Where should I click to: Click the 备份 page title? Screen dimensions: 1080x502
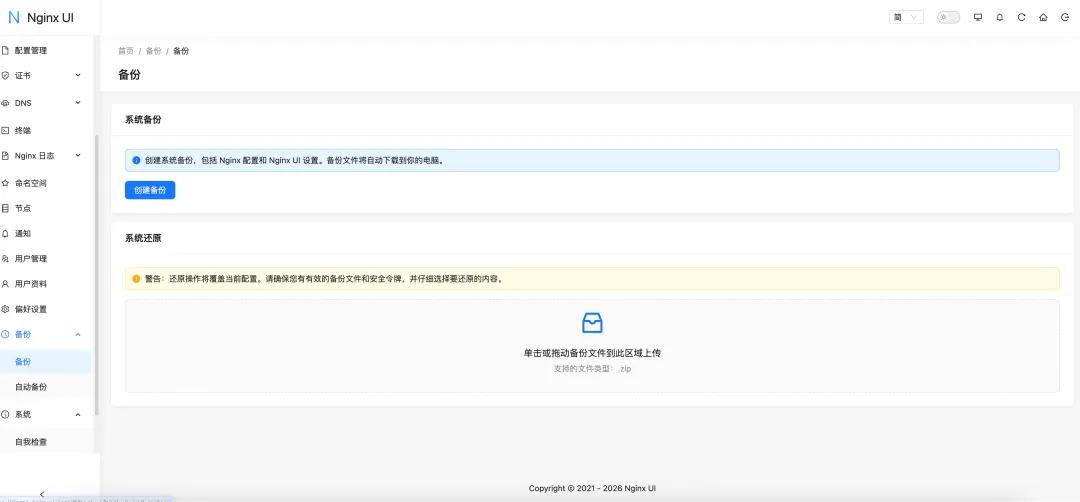coord(129,74)
